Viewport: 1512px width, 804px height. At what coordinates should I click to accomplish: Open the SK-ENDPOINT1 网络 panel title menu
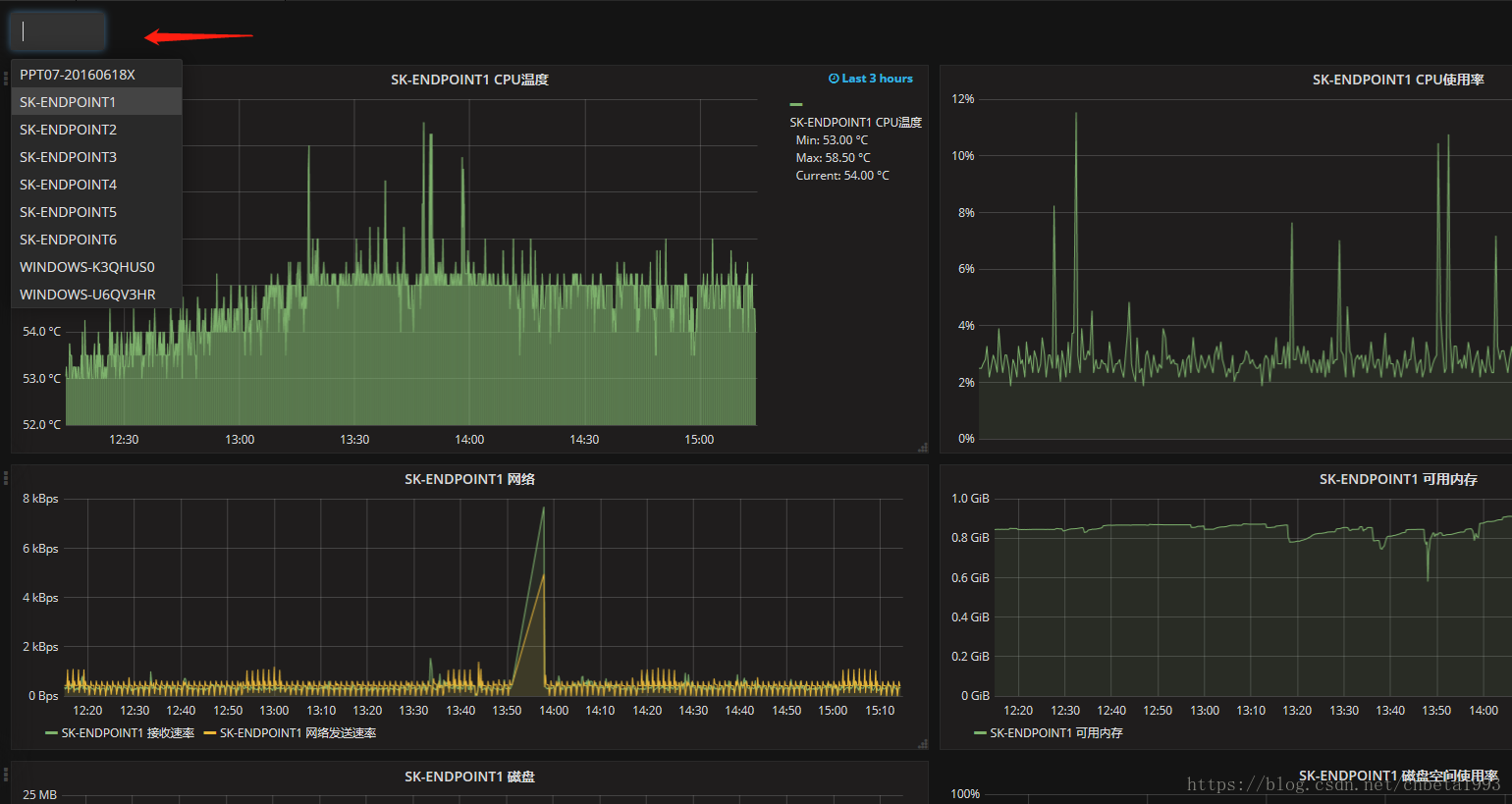pos(469,479)
